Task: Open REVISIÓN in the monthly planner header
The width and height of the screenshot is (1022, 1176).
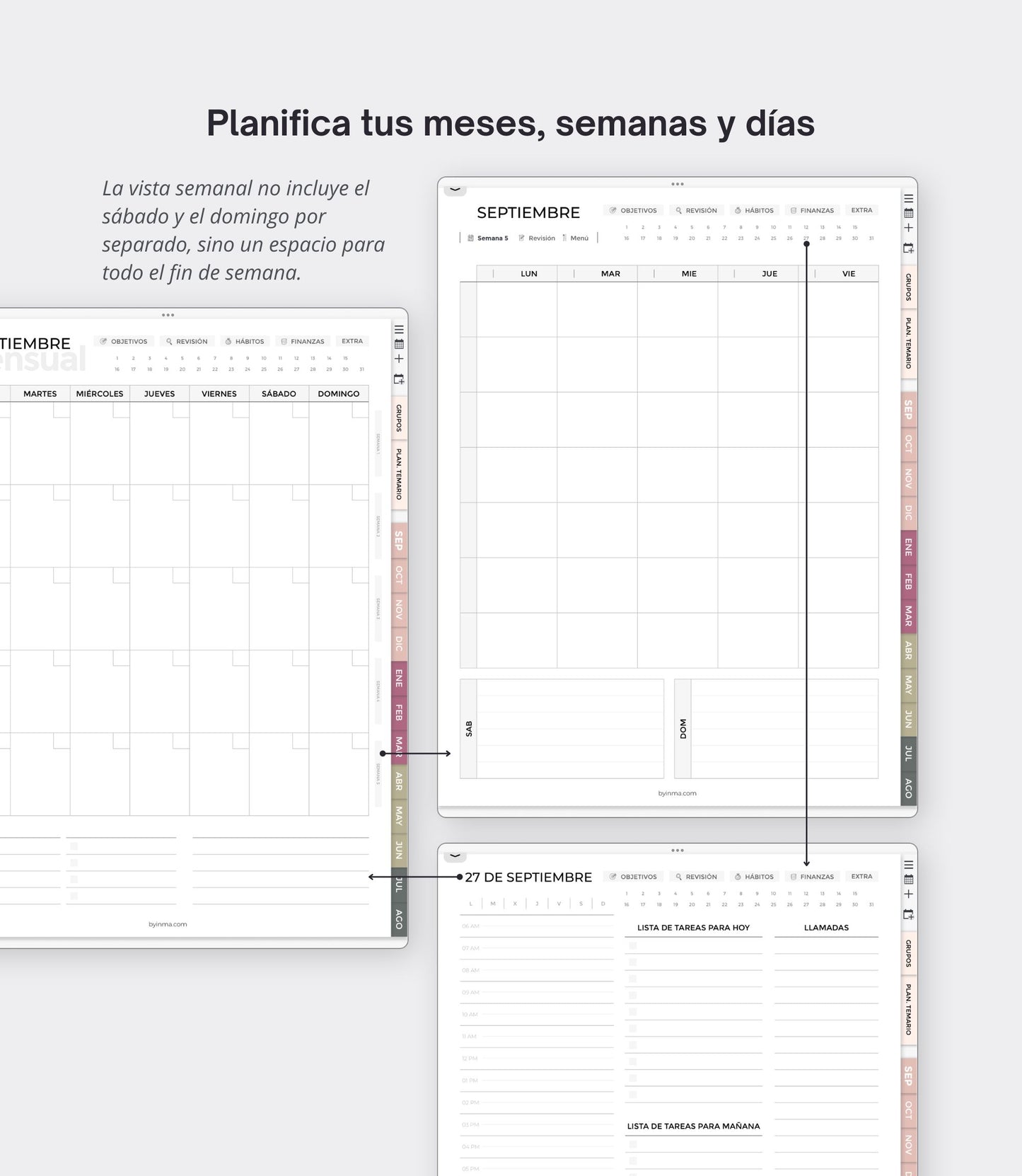Action: (x=187, y=342)
